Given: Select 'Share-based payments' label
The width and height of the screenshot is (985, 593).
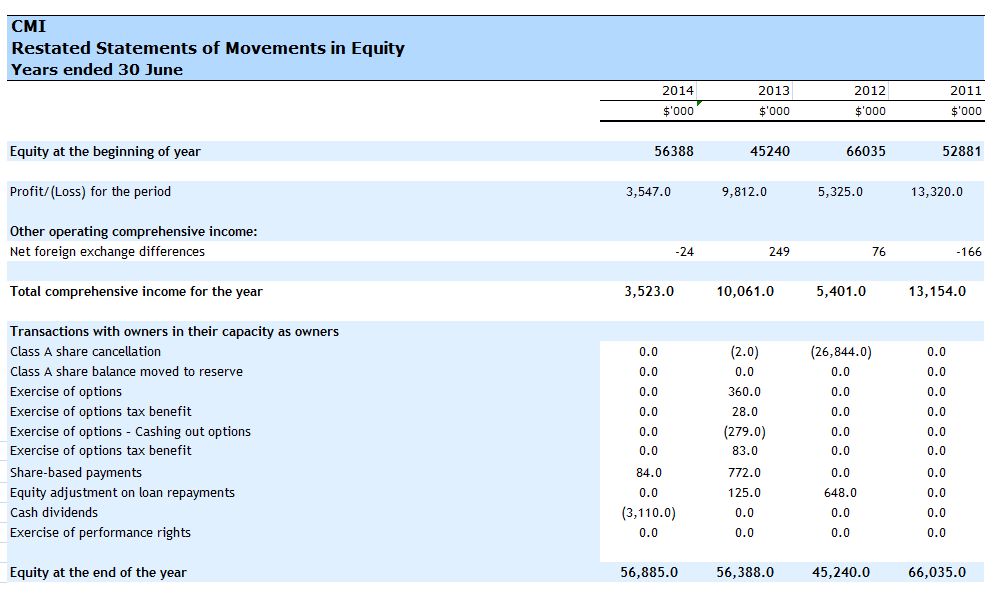Looking at the screenshot, I should (x=75, y=472).
